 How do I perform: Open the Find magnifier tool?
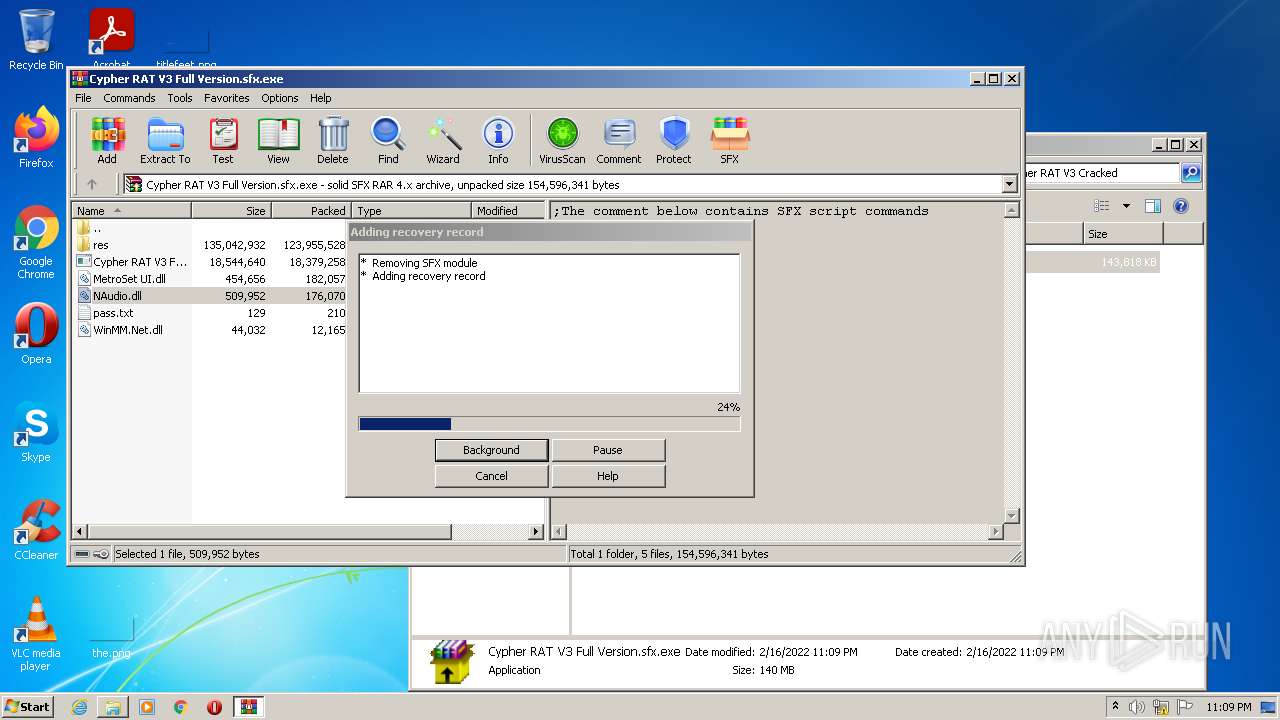388,140
